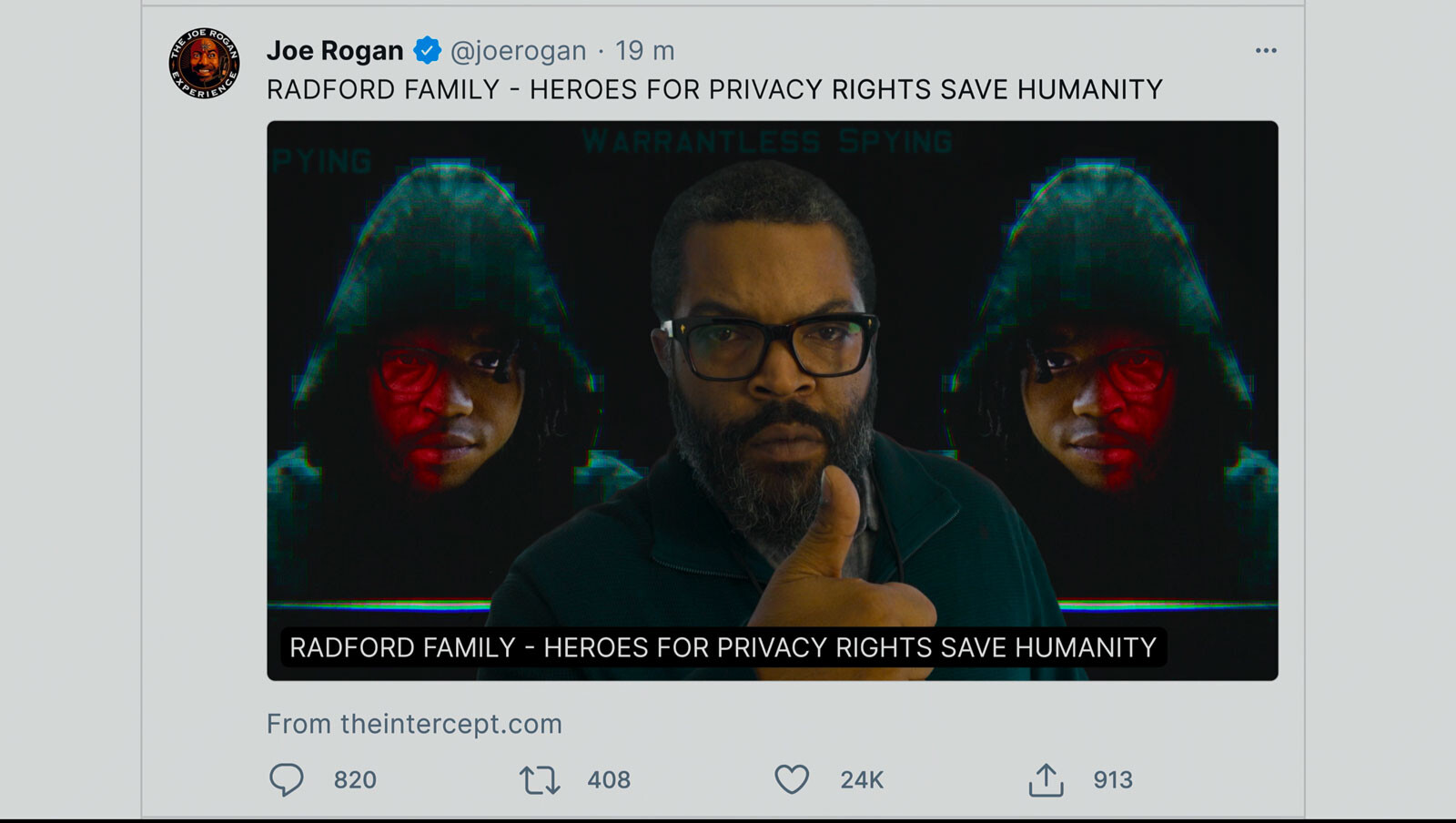This screenshot has height=823, width=1456.
Task: Click the retweet arrows icon
Action: click(540, 780)
